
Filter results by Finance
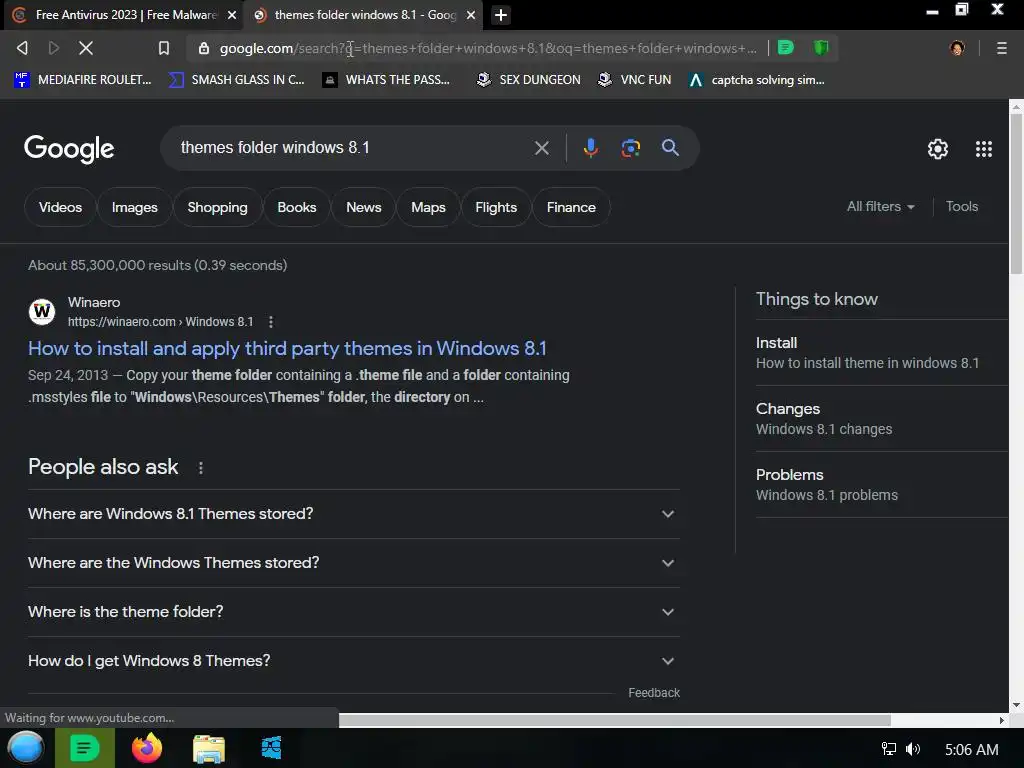571,207
